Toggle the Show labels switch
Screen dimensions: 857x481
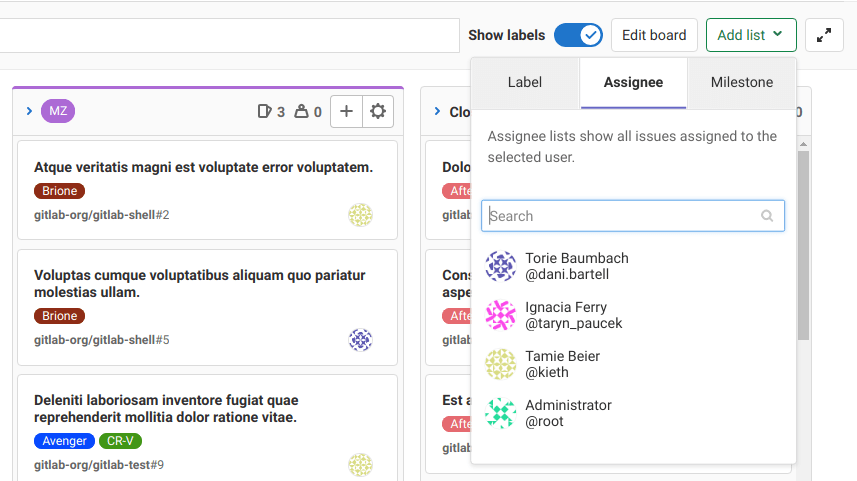pyautogui.click(x=578, y=35)
